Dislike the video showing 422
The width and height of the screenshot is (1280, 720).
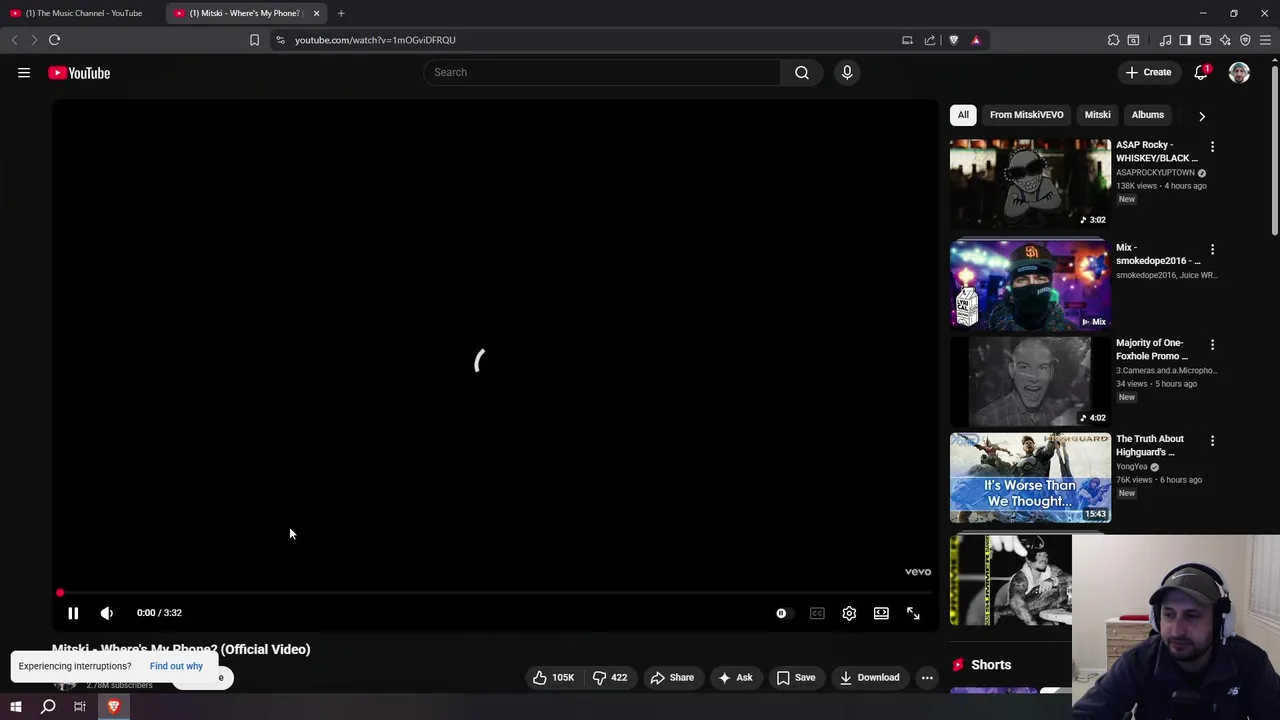tap(610, 677)
